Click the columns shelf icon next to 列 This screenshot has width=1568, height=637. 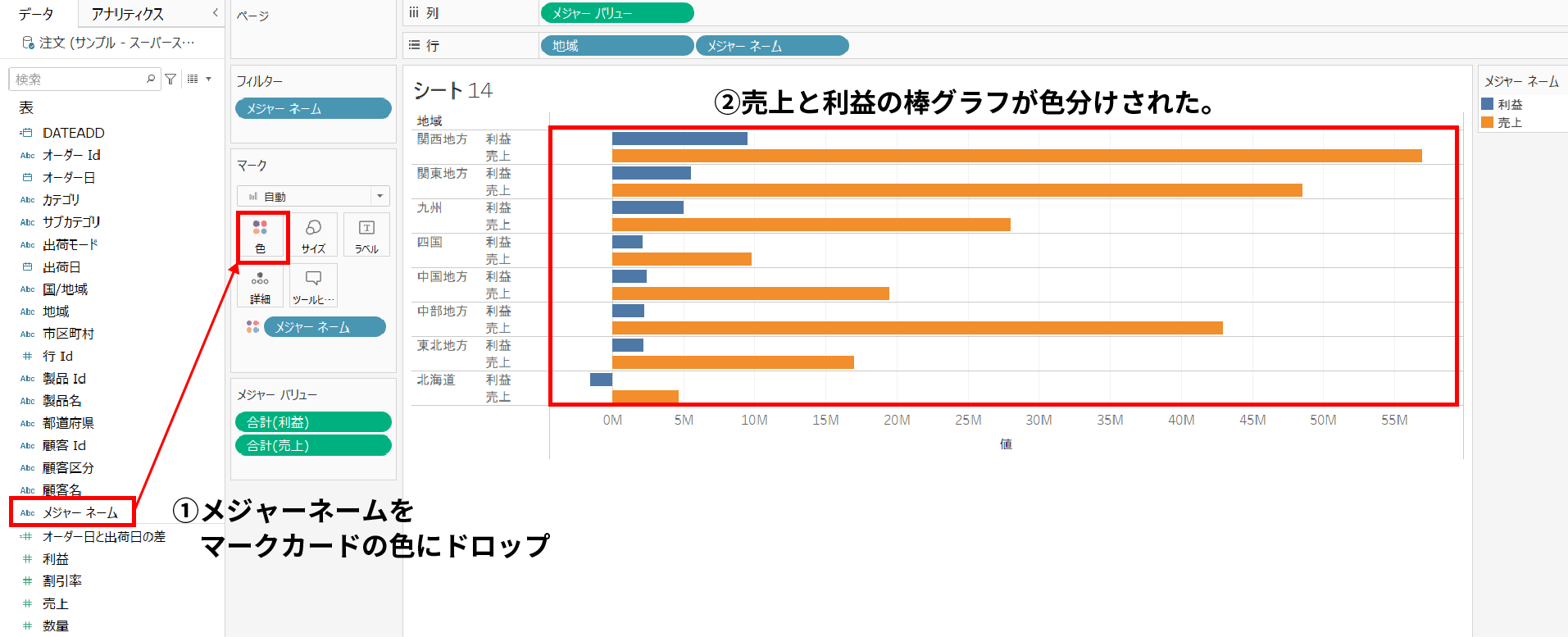point(414,12)
